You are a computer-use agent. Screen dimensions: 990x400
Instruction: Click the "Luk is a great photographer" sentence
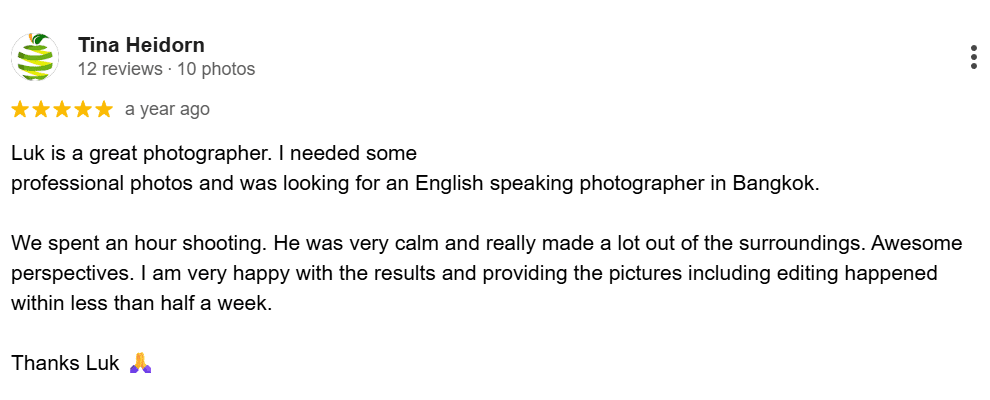pyautogui.click(x=136, y=153)
